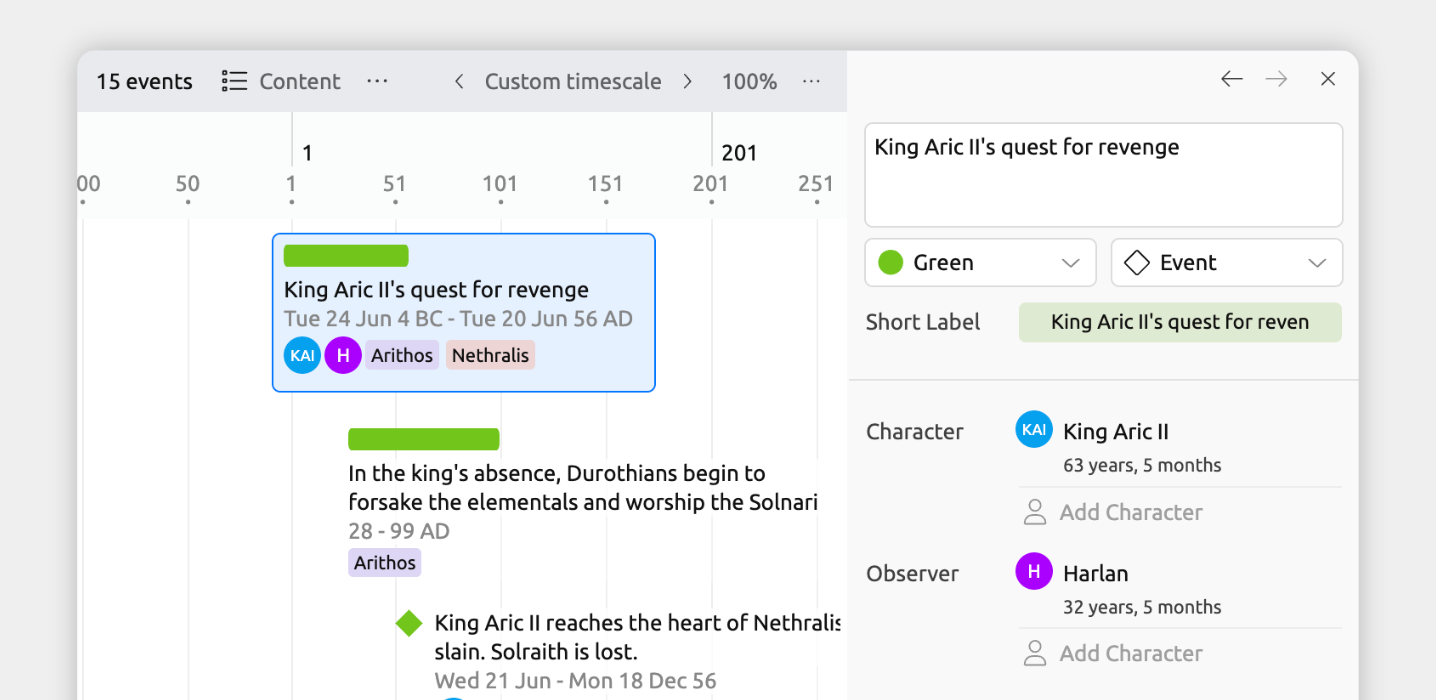Viewport: 1436px width, 700px height.
Task: Navigate back with the left arrow
Action: 1231,79
